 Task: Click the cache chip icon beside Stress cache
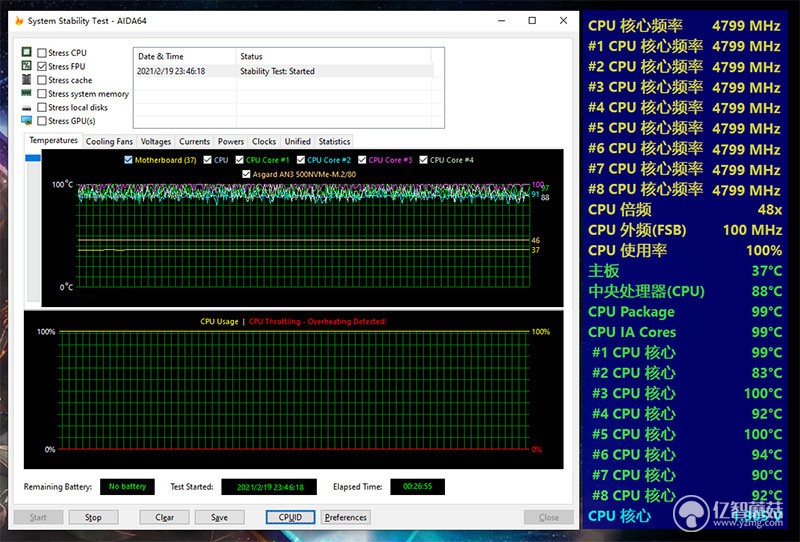(27, 80)
